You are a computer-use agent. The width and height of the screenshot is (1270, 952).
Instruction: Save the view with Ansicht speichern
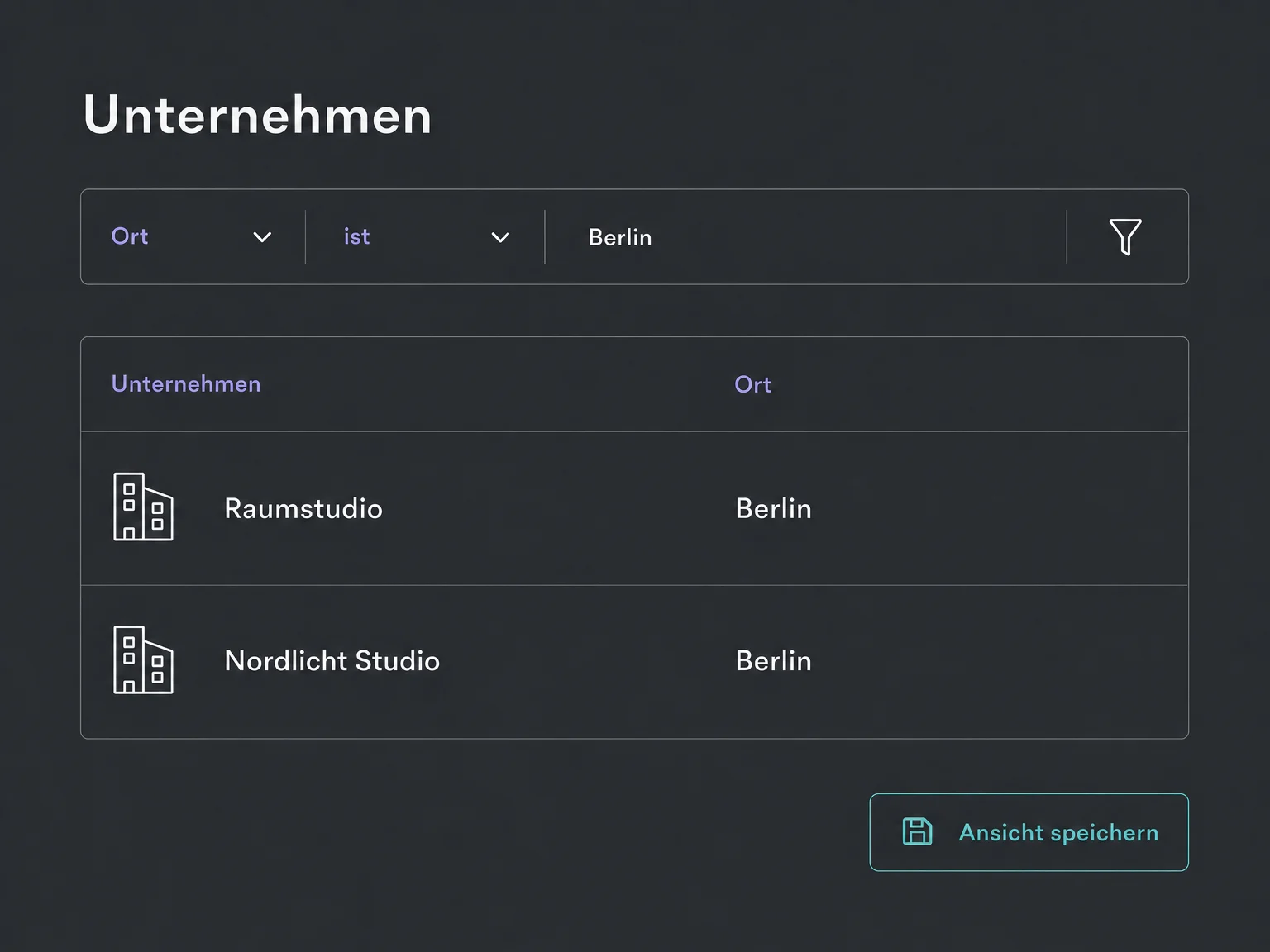1029,832
